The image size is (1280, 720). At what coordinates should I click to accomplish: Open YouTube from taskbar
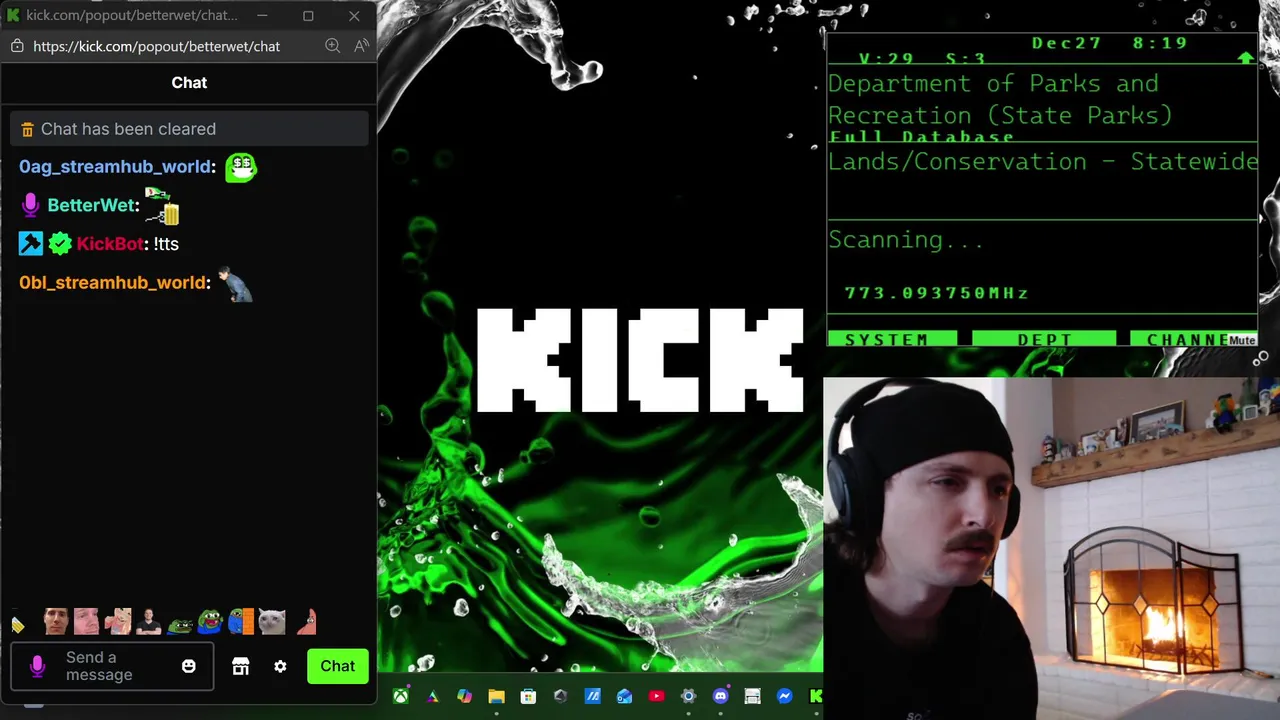656,696
